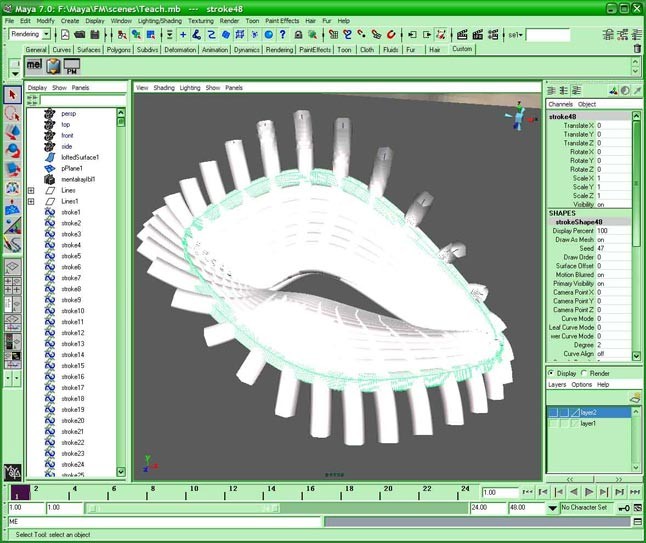The height and width of the screenshot is (543, 646).
Task: Click the trash icon on the shelf
Action: 637,48
